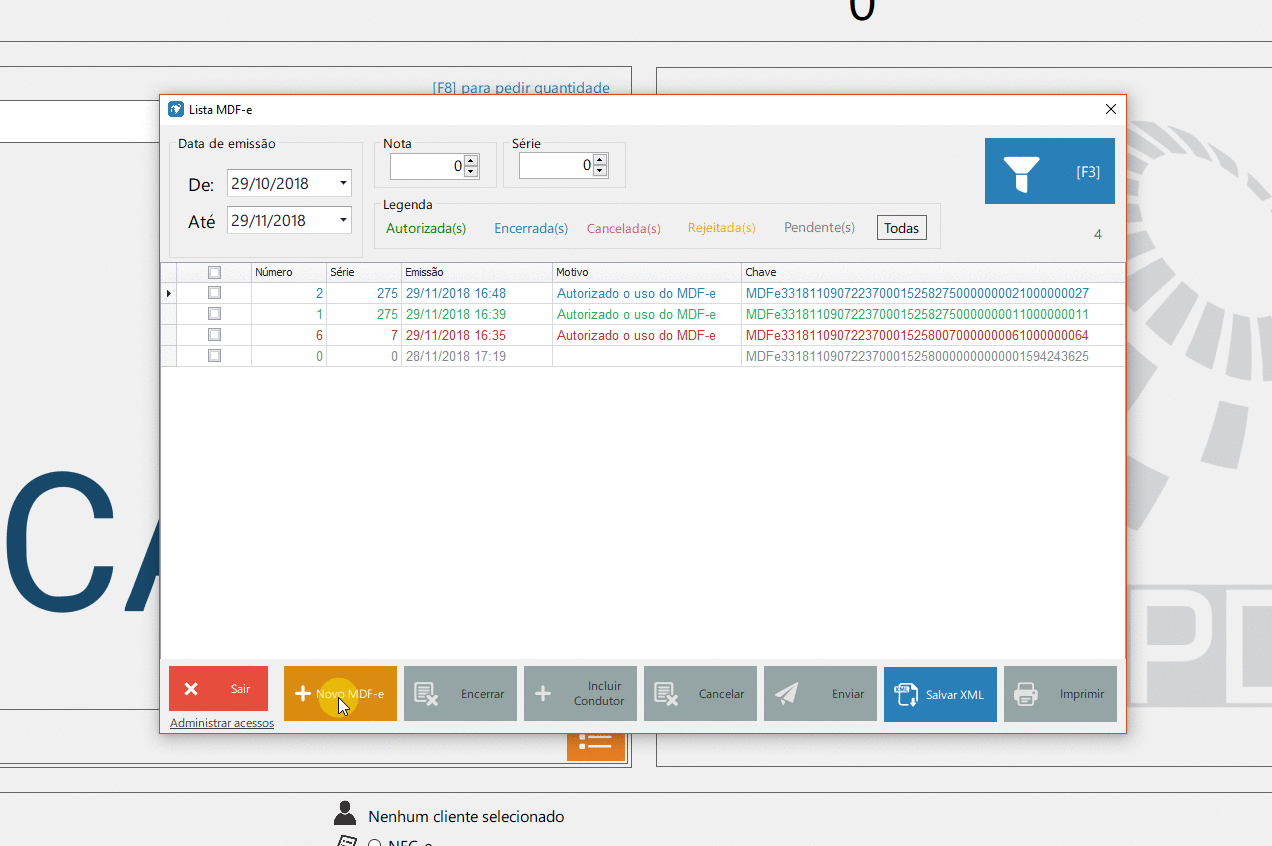Image resolution: width=1272 pixels, height=846 pixels.
Task: Click the Imprimir printer button
Action: [x=1060, y=693]
